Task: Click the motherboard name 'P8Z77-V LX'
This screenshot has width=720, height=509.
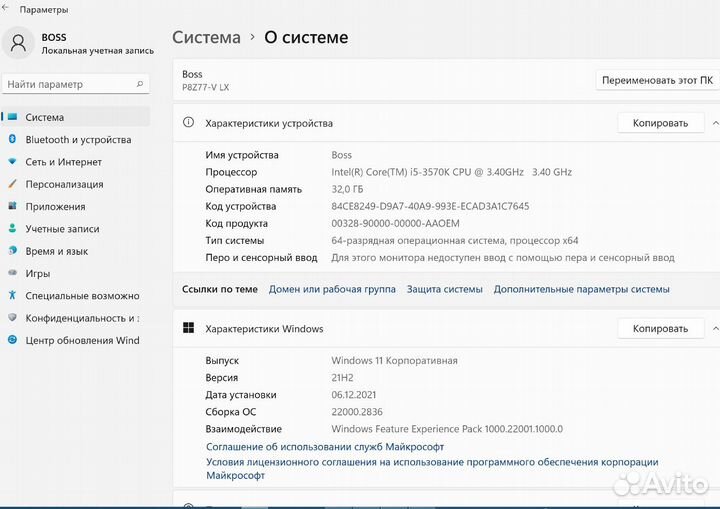Action: 205,87
